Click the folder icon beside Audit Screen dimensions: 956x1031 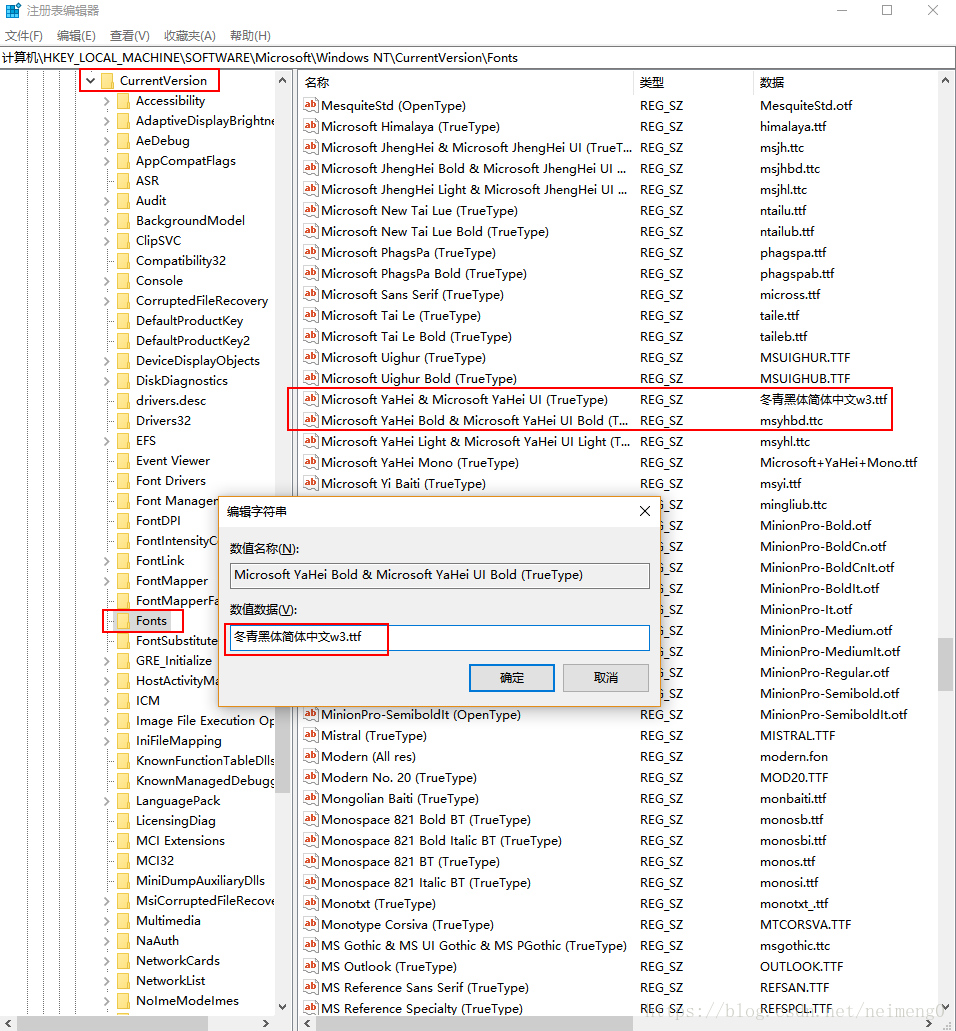pos(123,201)
